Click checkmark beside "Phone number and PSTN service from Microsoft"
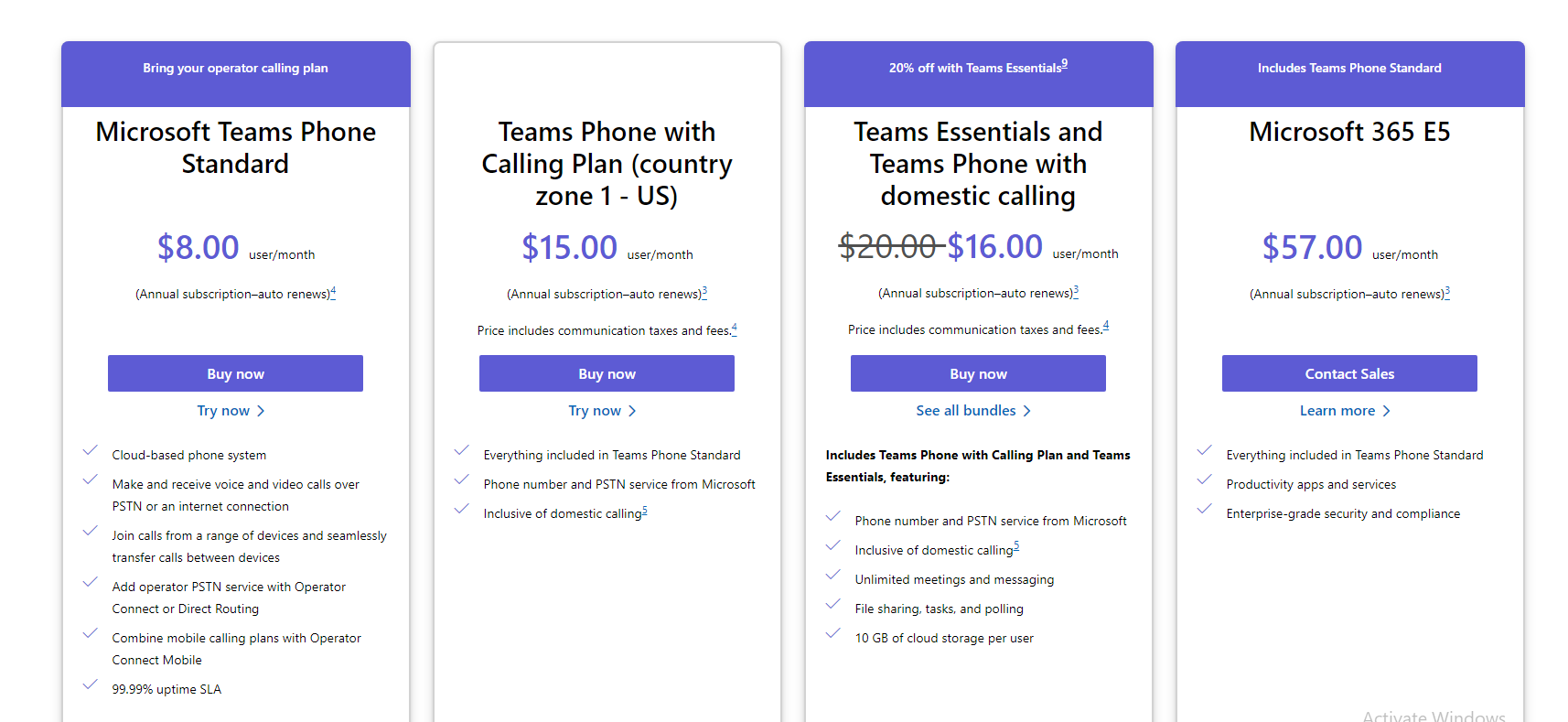 [x=833, y=516]
